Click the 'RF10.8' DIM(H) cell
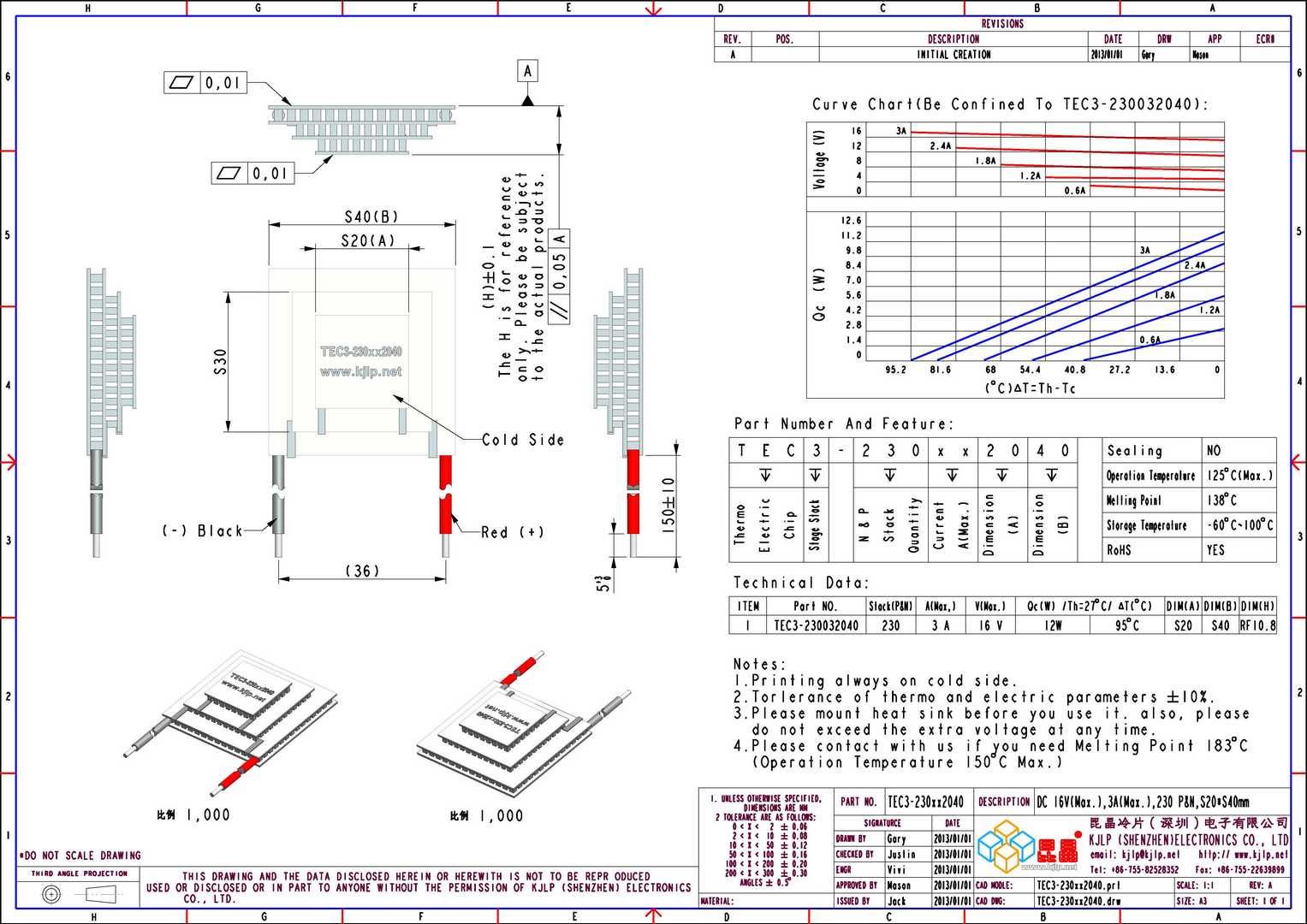Image resolution: width=1307 pixels, height=924 pixels. click(x=1257, y=625)
